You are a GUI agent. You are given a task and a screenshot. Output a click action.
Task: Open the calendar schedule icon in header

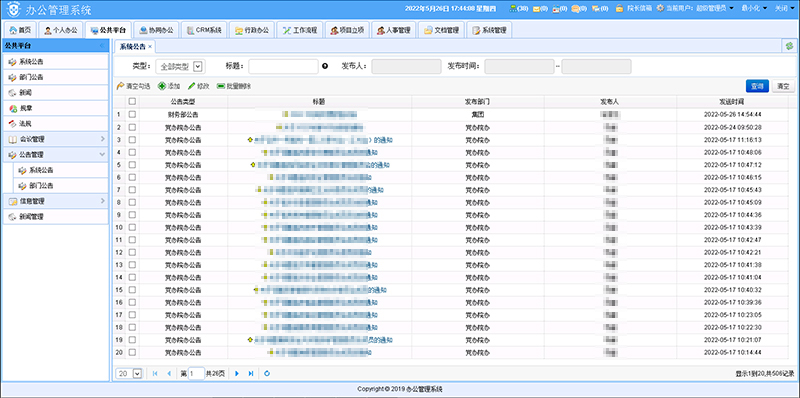click(x=556, y=8)
